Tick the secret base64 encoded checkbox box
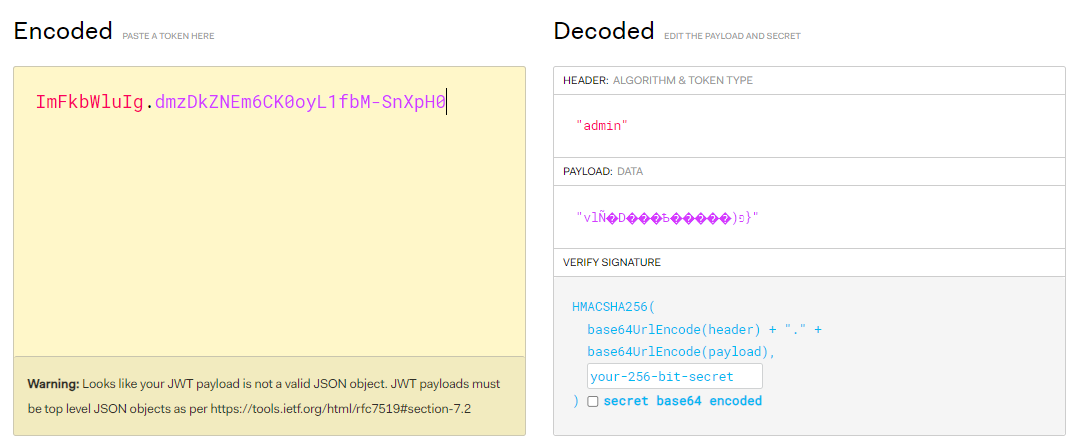1066x440 pixels. click(x=593, y=401)
